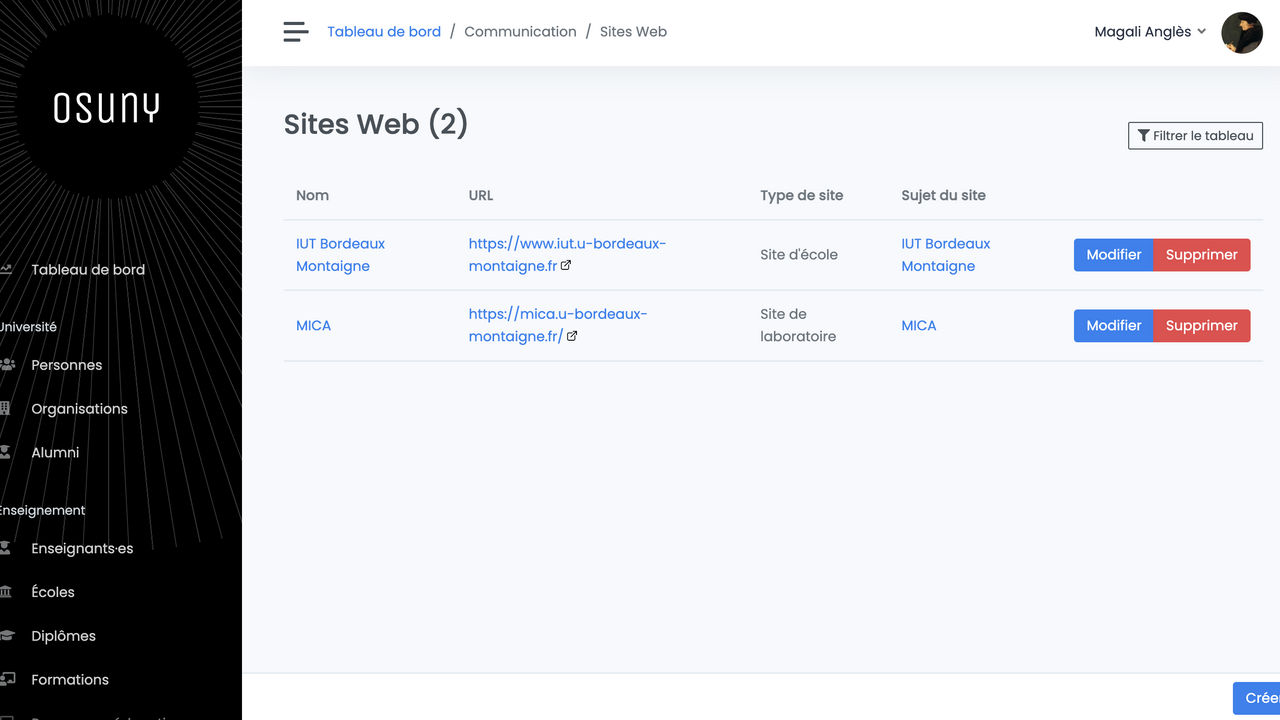This screenshot has height=720, width=1280.
Task: Click the Créer button
Action: pyautogui.click(x=1258, y=698)
